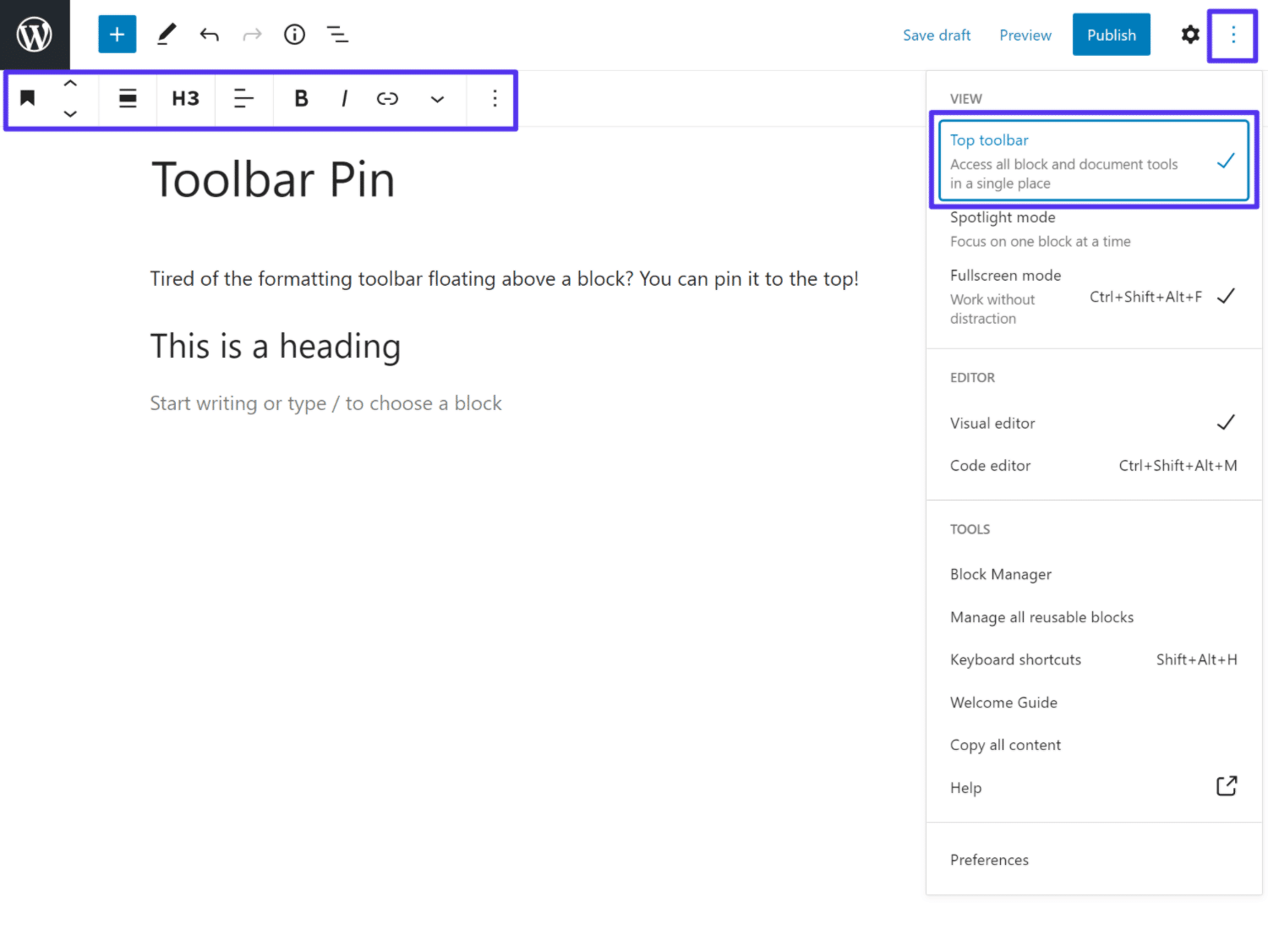Select the editing tools pencil icon
The width and height of the screenshot is (1268, 952).
(166, 34)
